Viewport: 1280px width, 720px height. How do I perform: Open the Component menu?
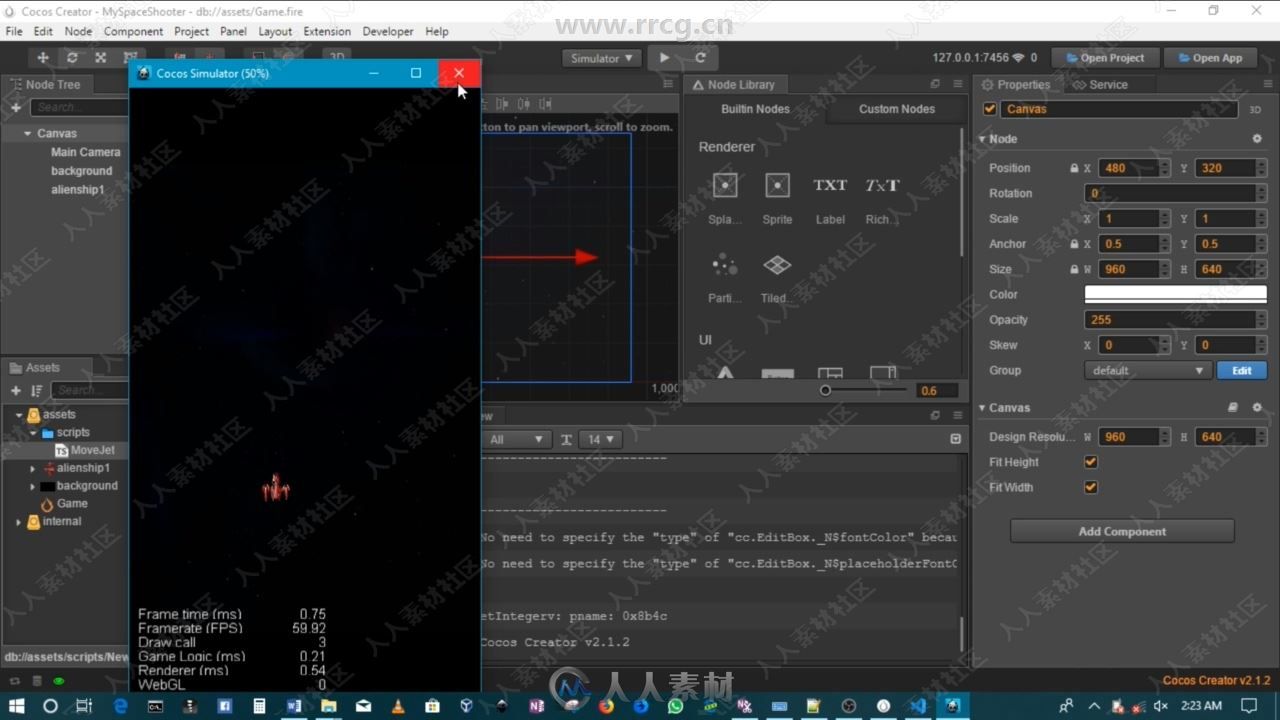133,31
